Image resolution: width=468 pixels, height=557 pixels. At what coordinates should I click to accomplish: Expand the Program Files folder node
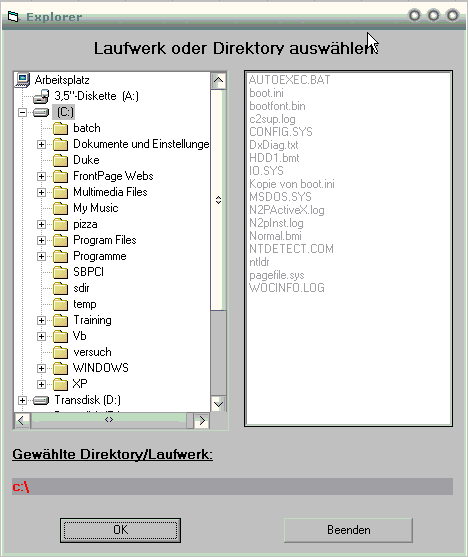point(42,240)
